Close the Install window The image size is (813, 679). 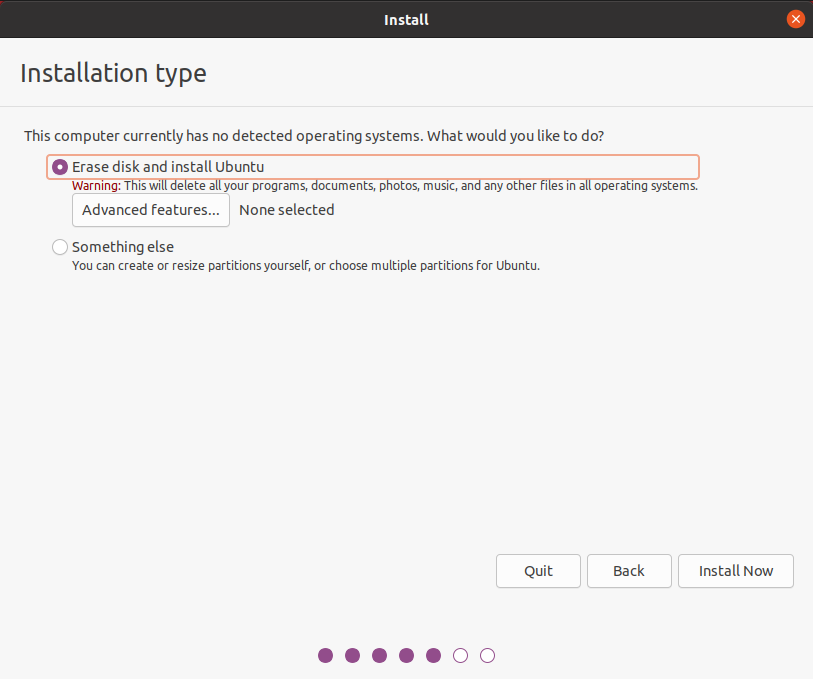coord(796,19)
